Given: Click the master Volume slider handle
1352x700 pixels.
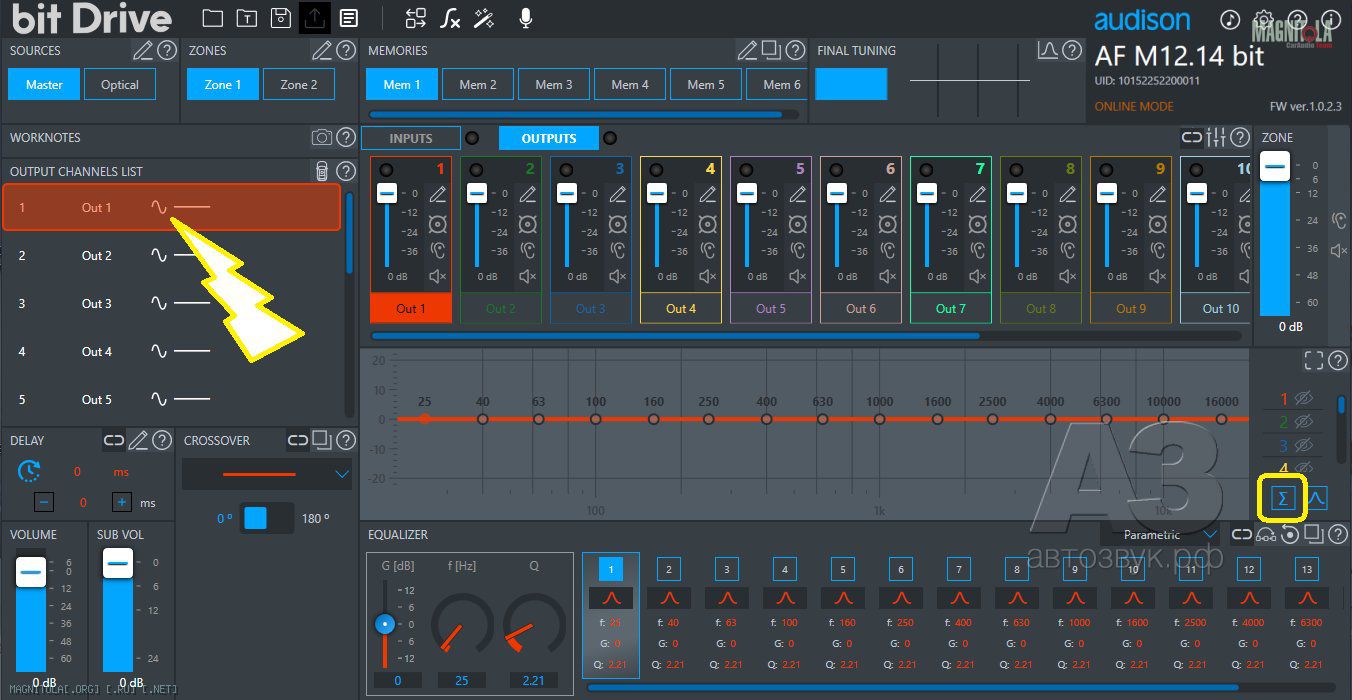Looking at the screenshot, I should [x=31, y=572].
